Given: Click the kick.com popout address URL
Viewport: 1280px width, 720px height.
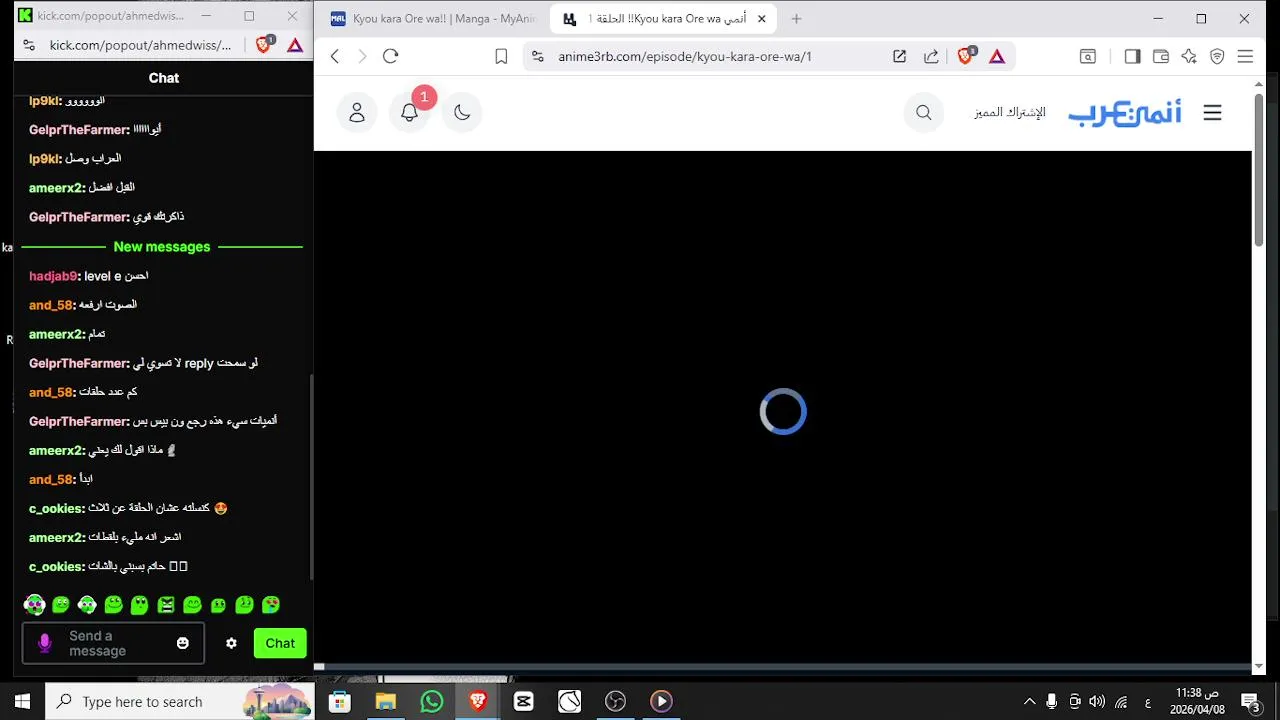Looking at the screenshot, I should pyautogui.click(x=140, y=45).
